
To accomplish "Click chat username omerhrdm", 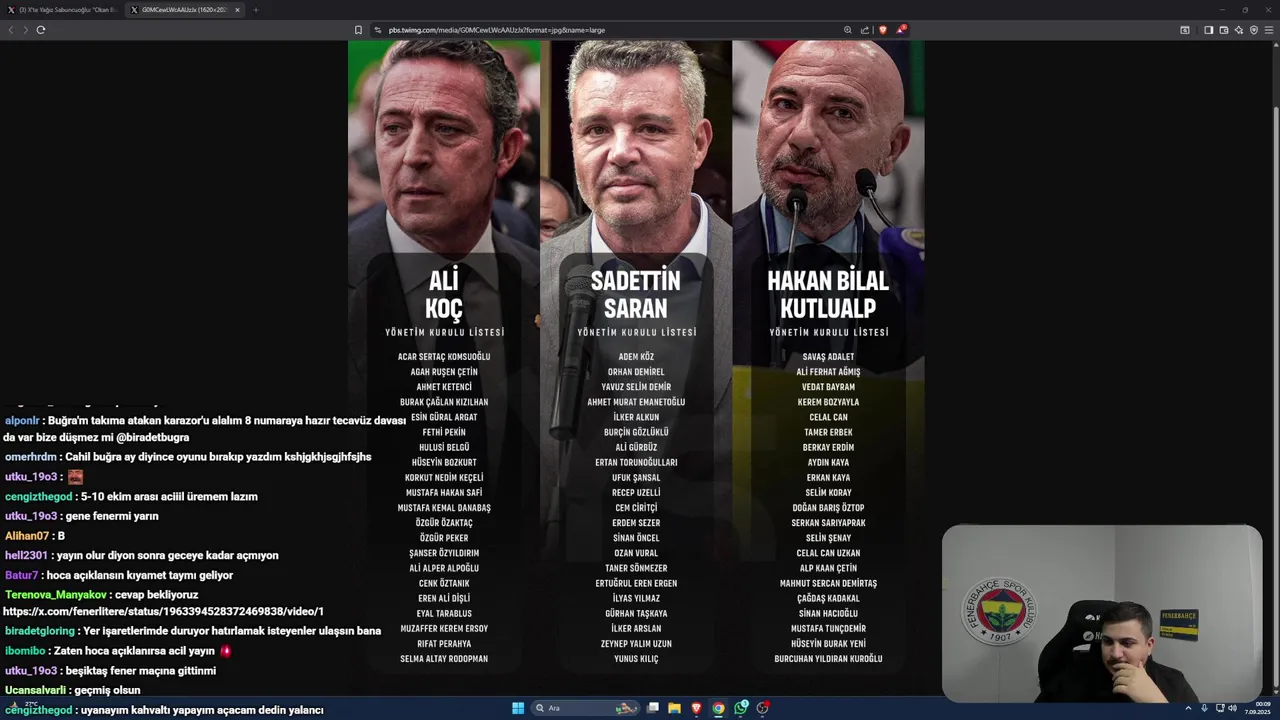I will click(x=31, y=457).
